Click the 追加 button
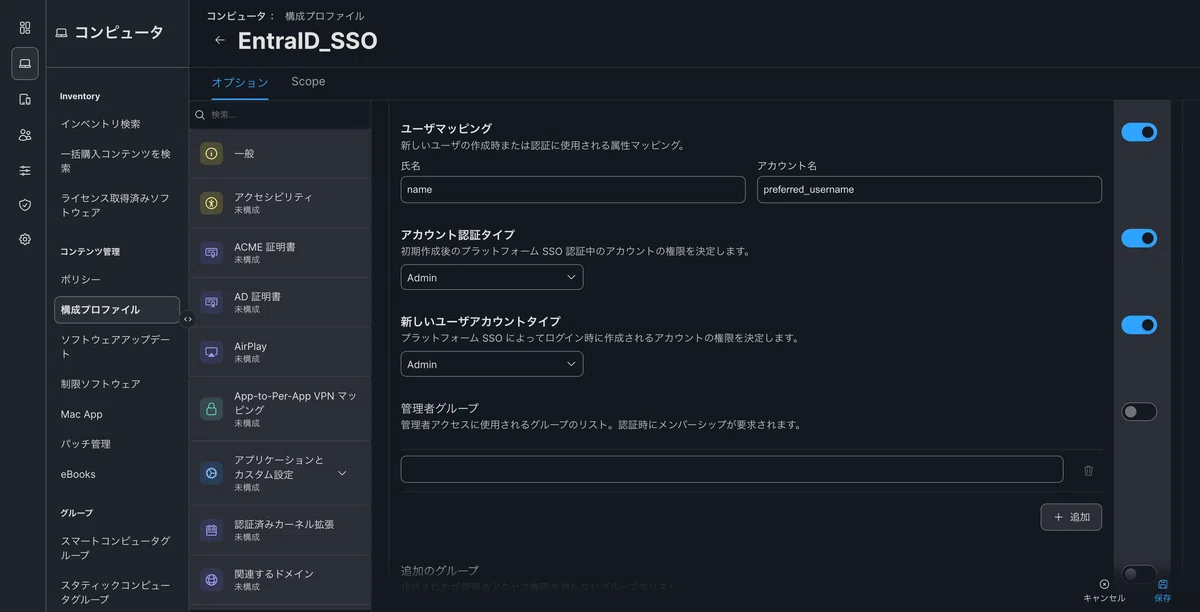 [x=1071, y=517]
